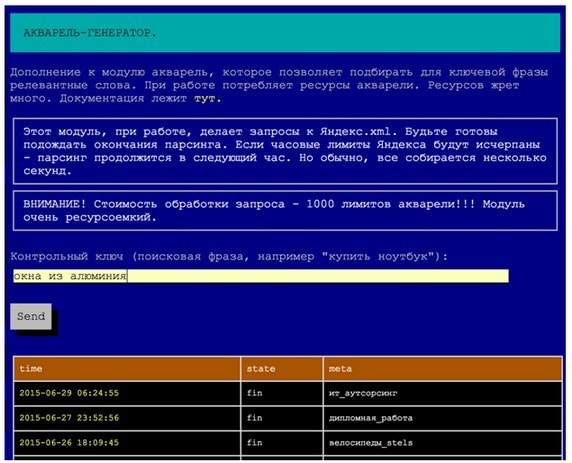Click the "велосипеды_stels" meta cell
572x463 pixels.
coord(442,443)
